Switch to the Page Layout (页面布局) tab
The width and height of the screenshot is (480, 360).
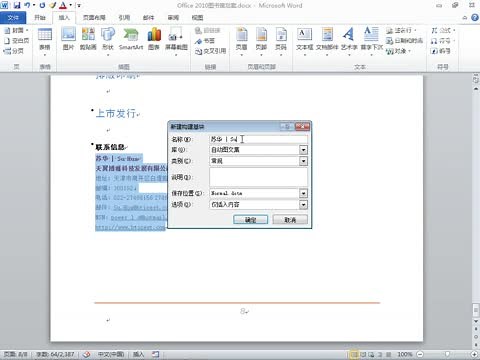tap(94, 18)
